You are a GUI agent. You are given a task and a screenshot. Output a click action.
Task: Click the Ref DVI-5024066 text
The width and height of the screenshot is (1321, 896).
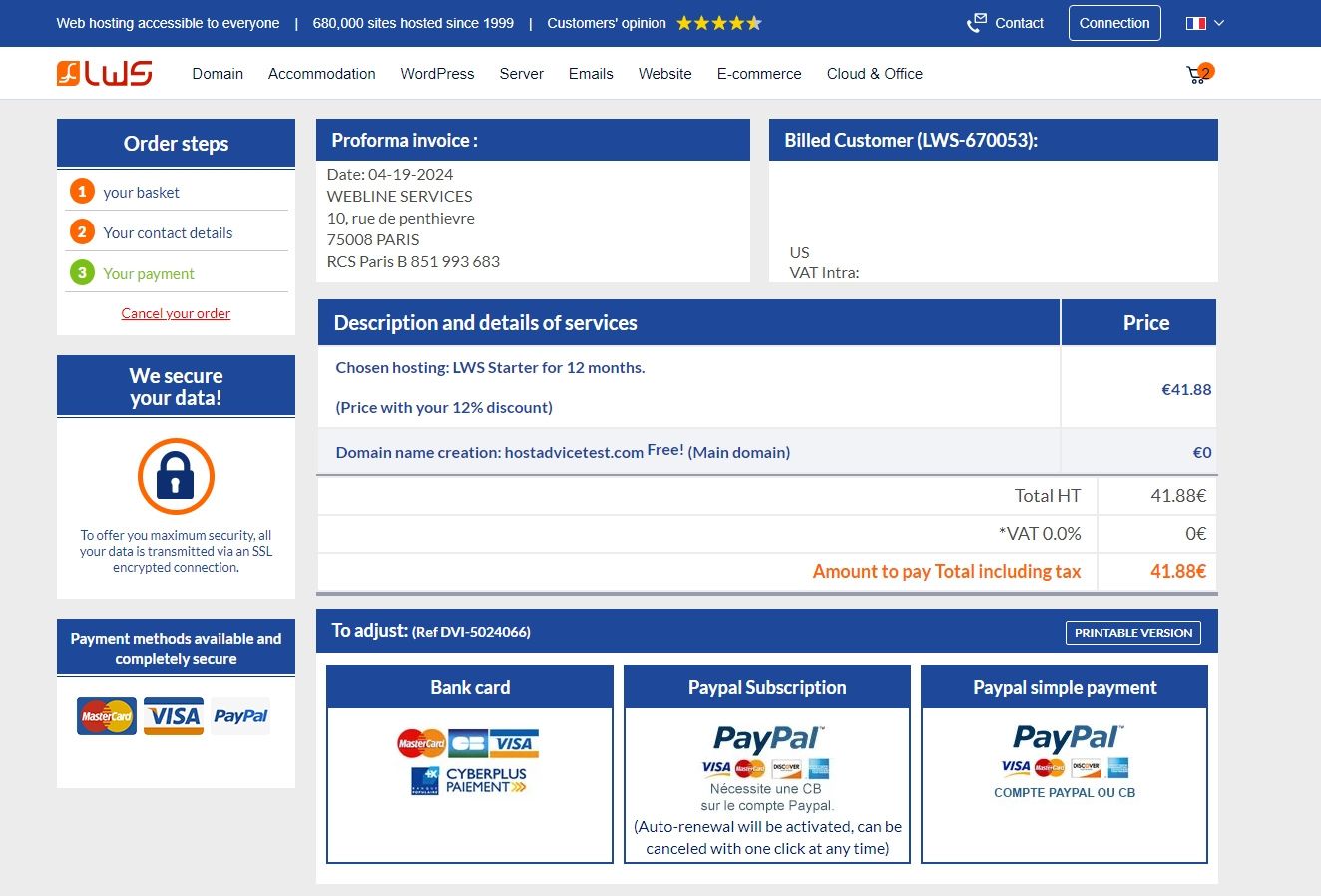pyautogui.click(x=471, y=632)
